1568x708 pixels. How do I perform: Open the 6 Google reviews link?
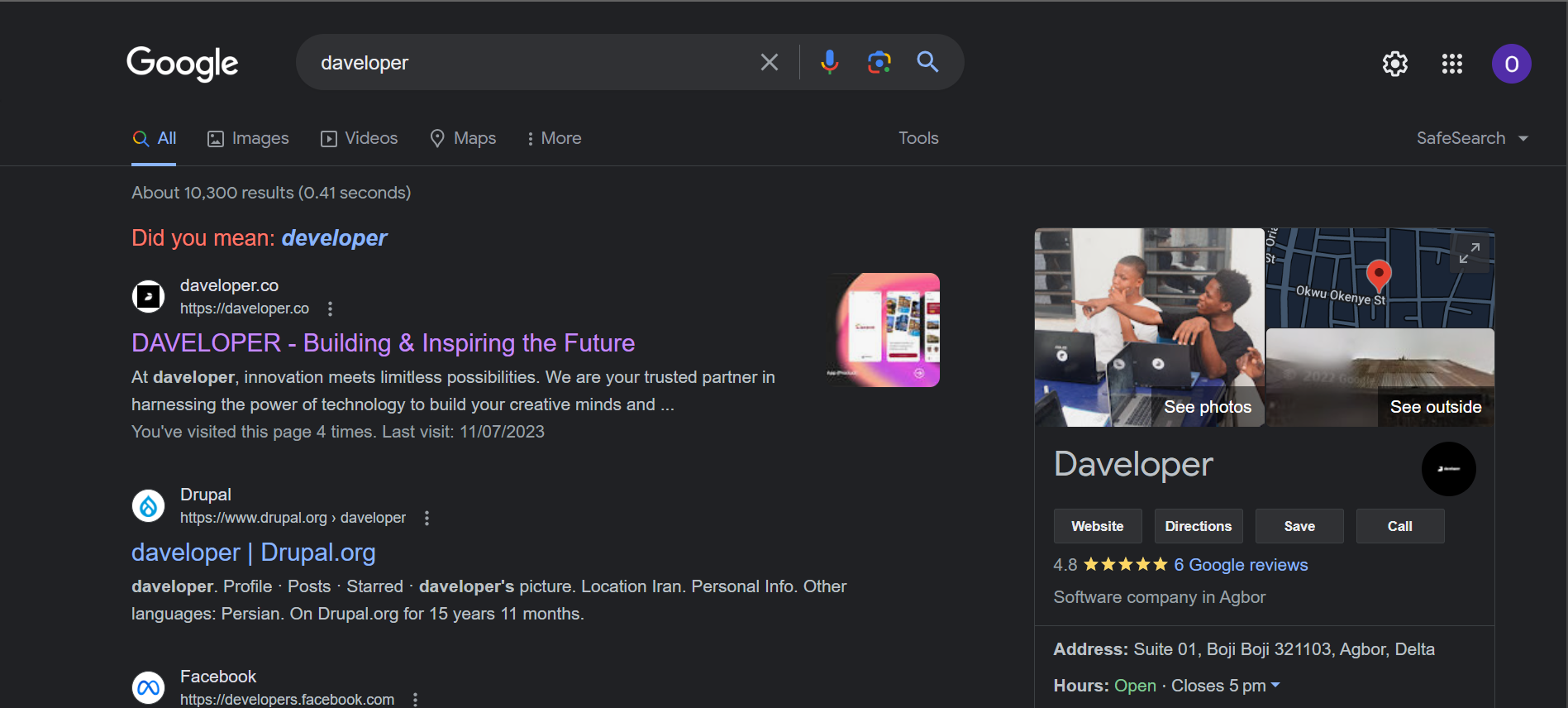pos(1241,565)
